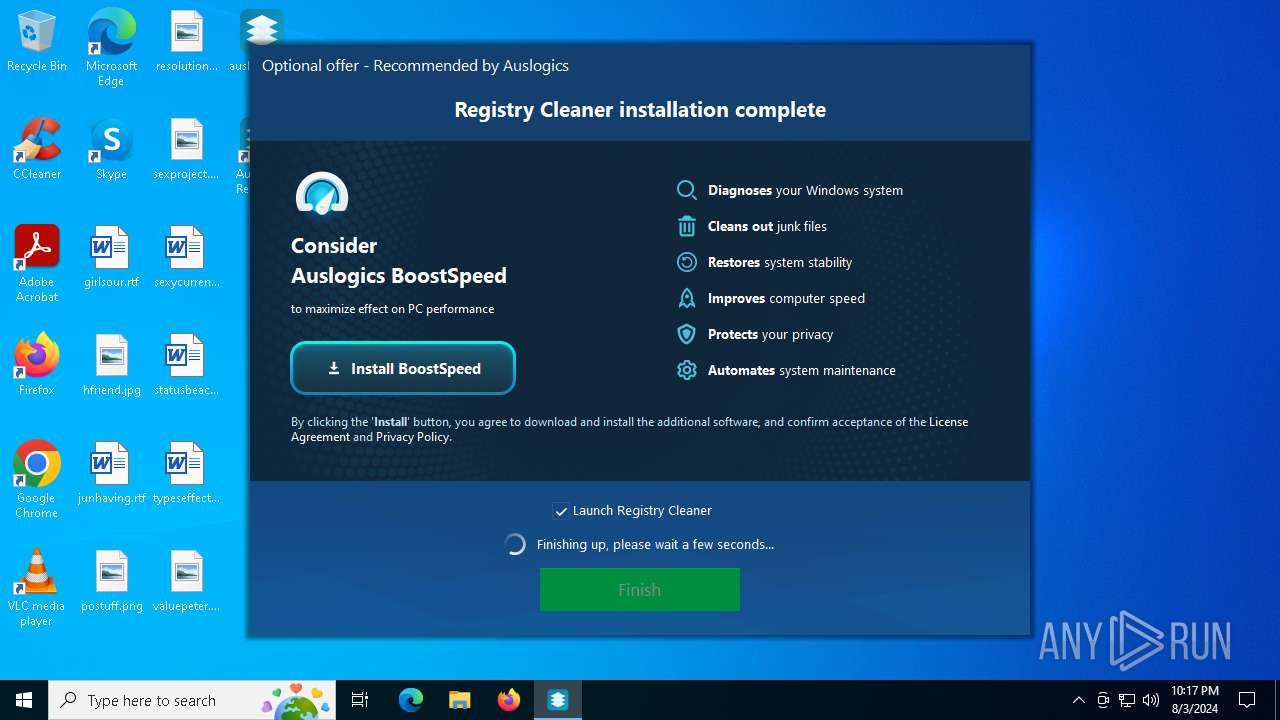This screenshot has height=720, width=1280.
Task: Click the Automates maintenance gear icon
Action: click(687, 370)
